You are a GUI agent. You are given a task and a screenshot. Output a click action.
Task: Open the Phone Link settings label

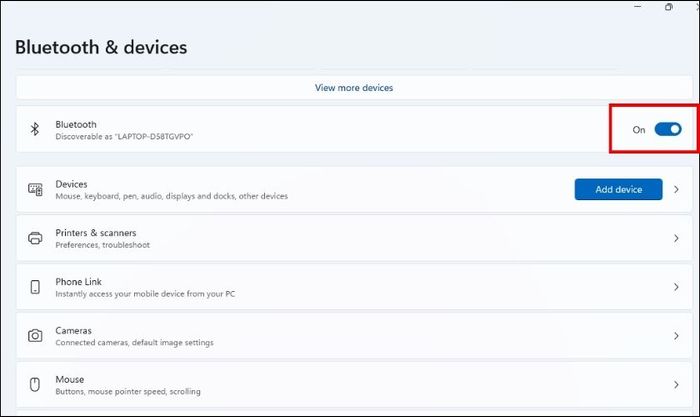[78, 282]
